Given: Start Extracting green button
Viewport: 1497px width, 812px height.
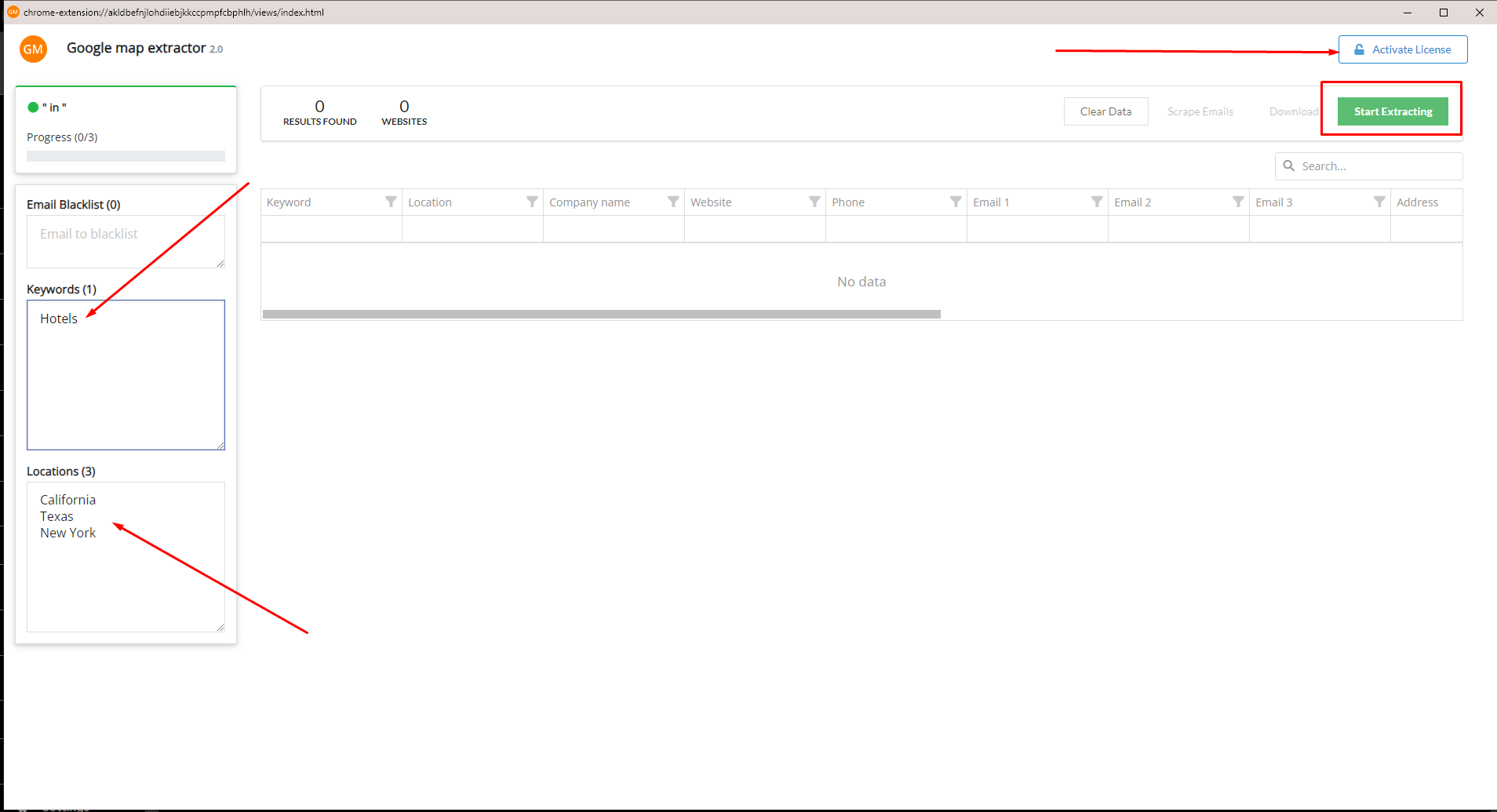Looking at the screenshot, I should point(1393,111).
